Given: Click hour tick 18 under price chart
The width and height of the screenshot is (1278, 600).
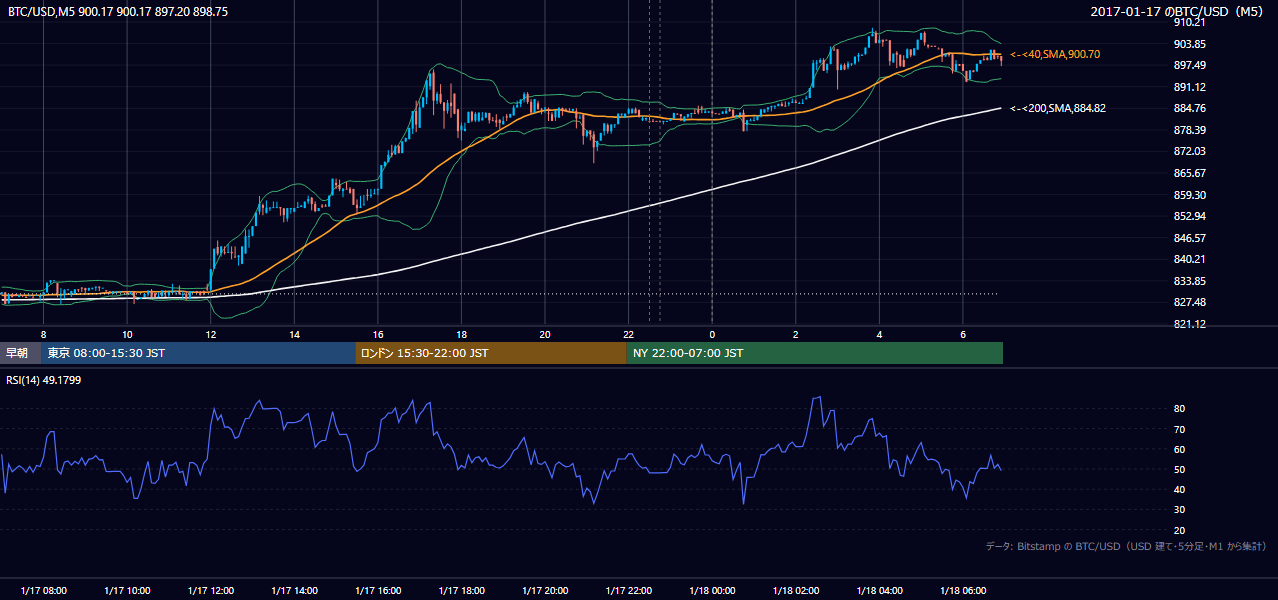Looking at the screenshot, I should [461, 334].
